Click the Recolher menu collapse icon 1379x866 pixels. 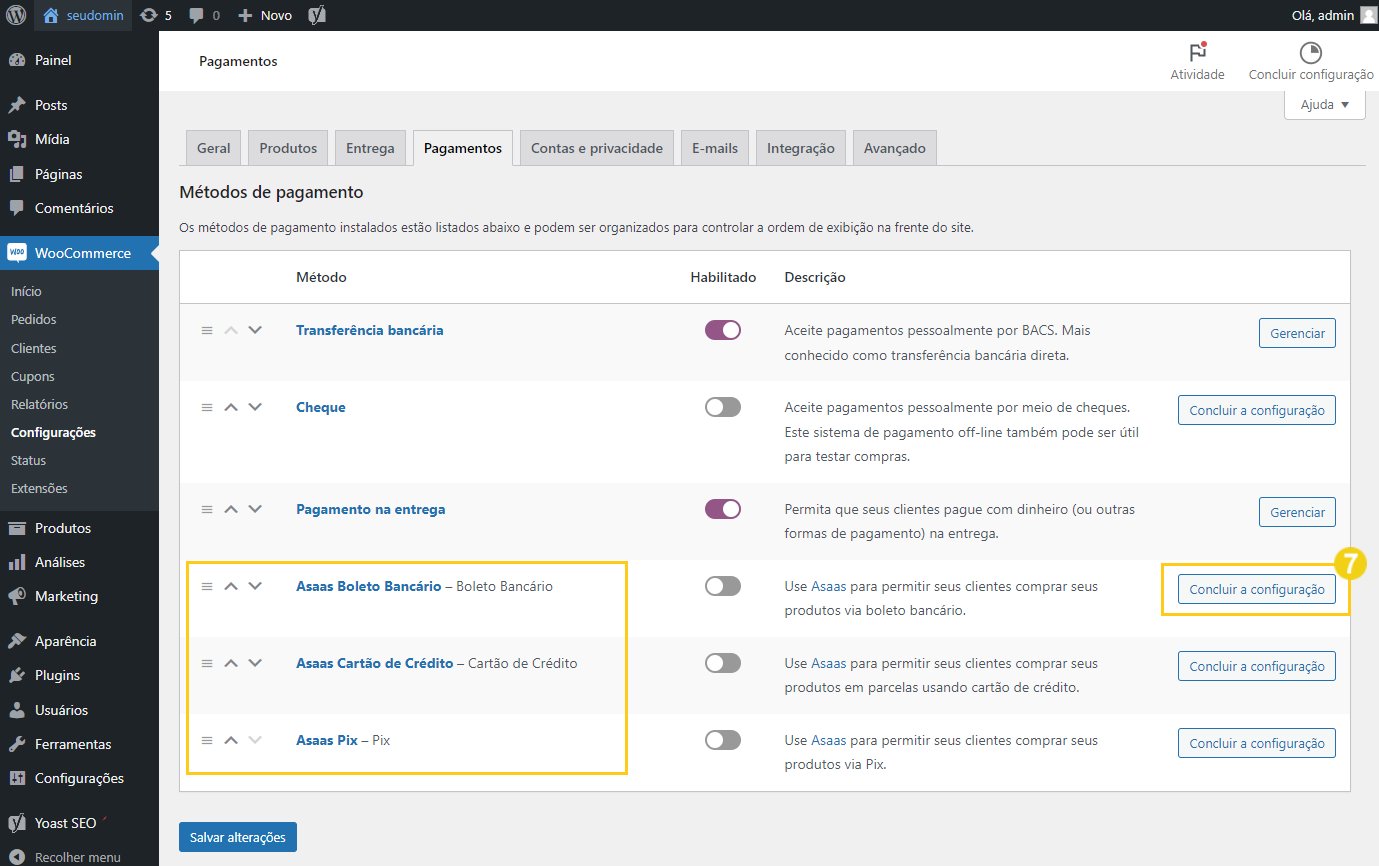[17, 857]
